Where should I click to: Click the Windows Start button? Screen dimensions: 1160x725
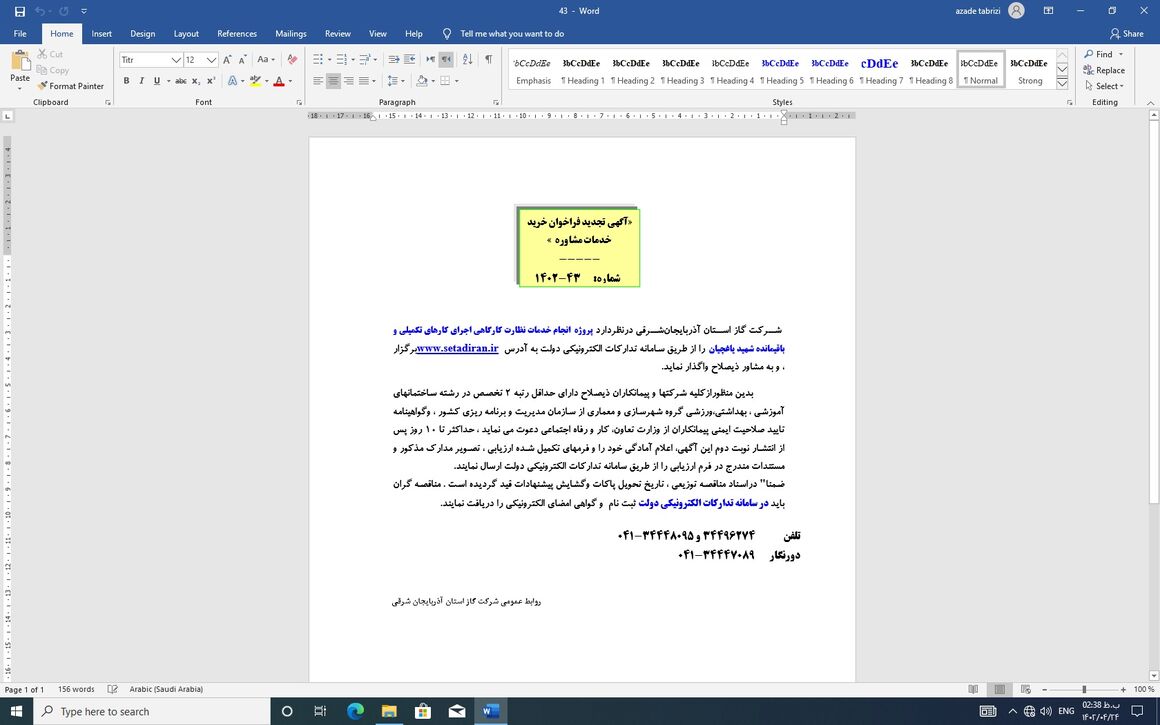tap(16, 711)
